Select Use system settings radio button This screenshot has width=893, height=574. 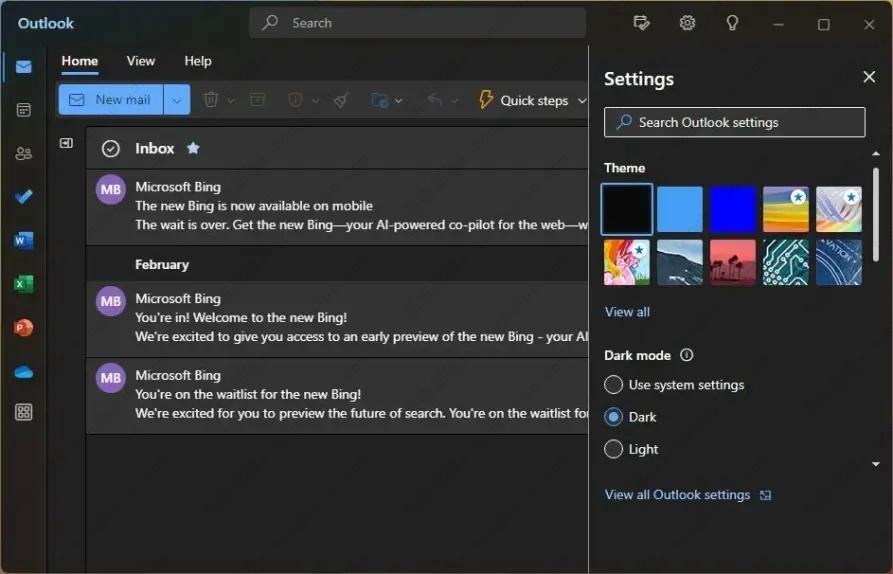[613, 384]
